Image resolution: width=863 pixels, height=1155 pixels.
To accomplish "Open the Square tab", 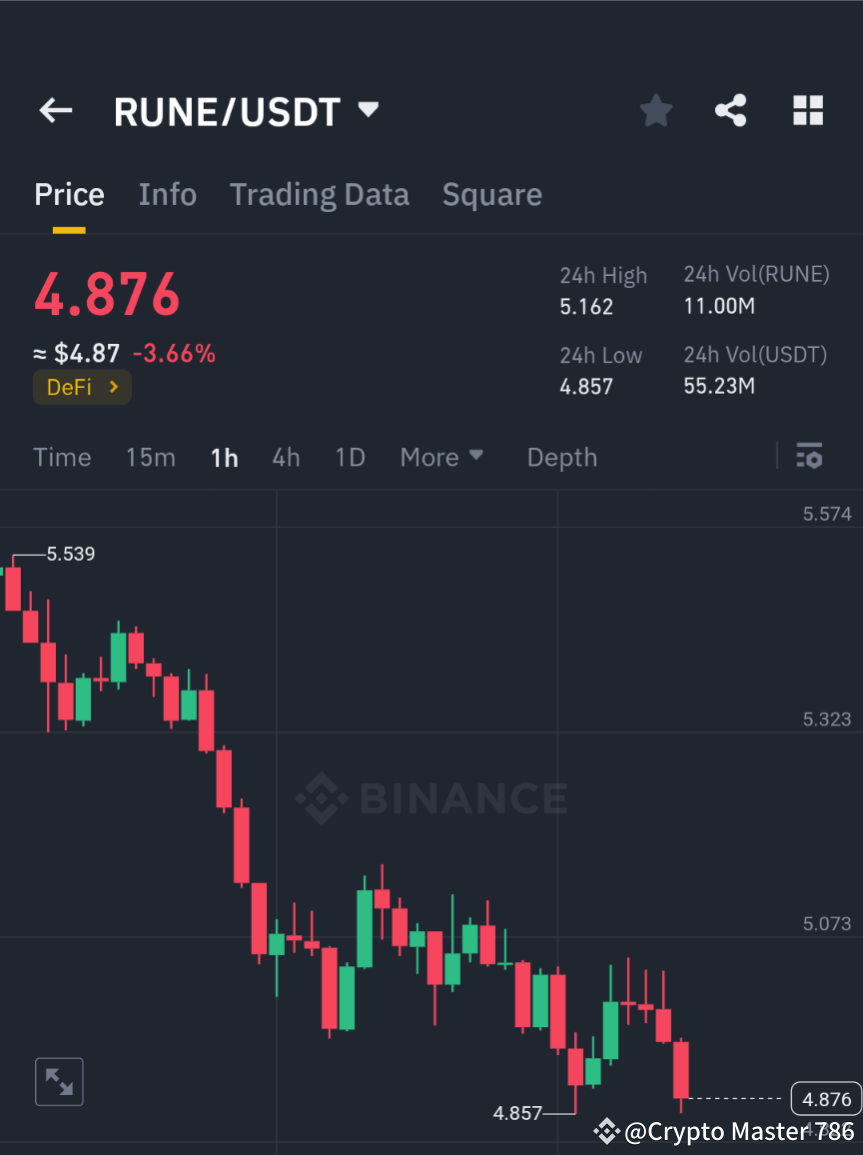I will tap(491, 194).
